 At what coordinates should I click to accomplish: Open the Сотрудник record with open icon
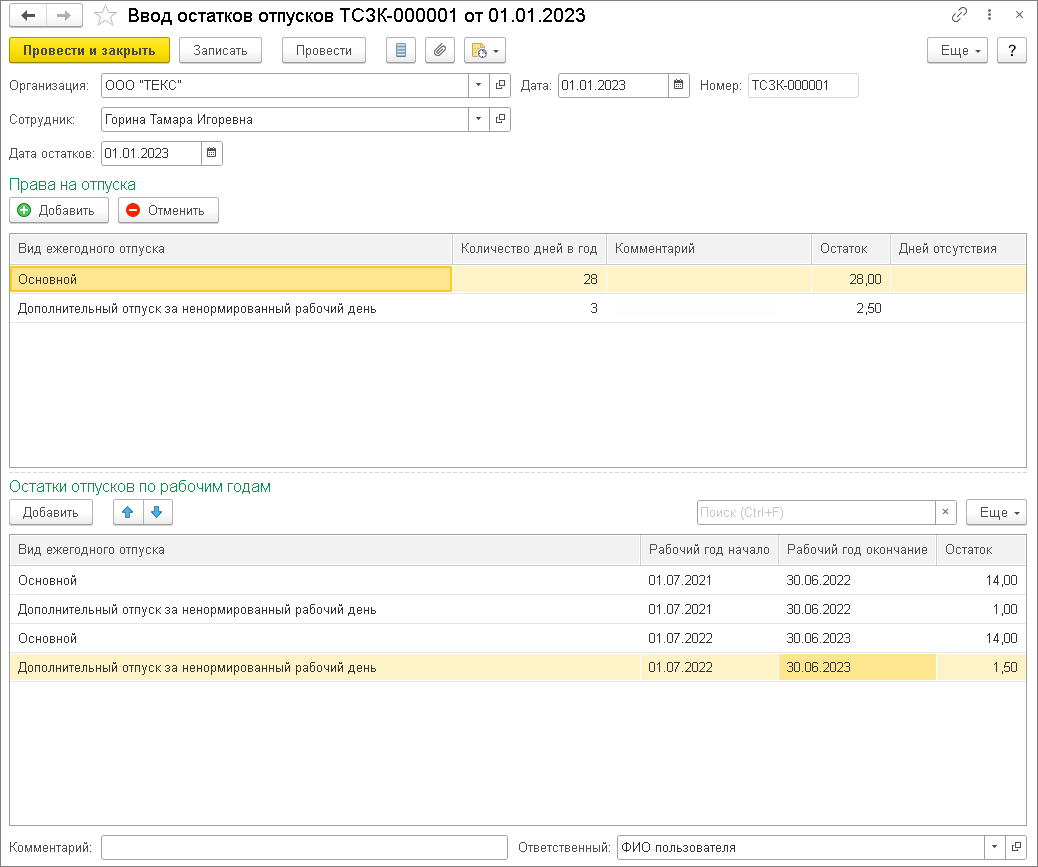click(500, 120)
